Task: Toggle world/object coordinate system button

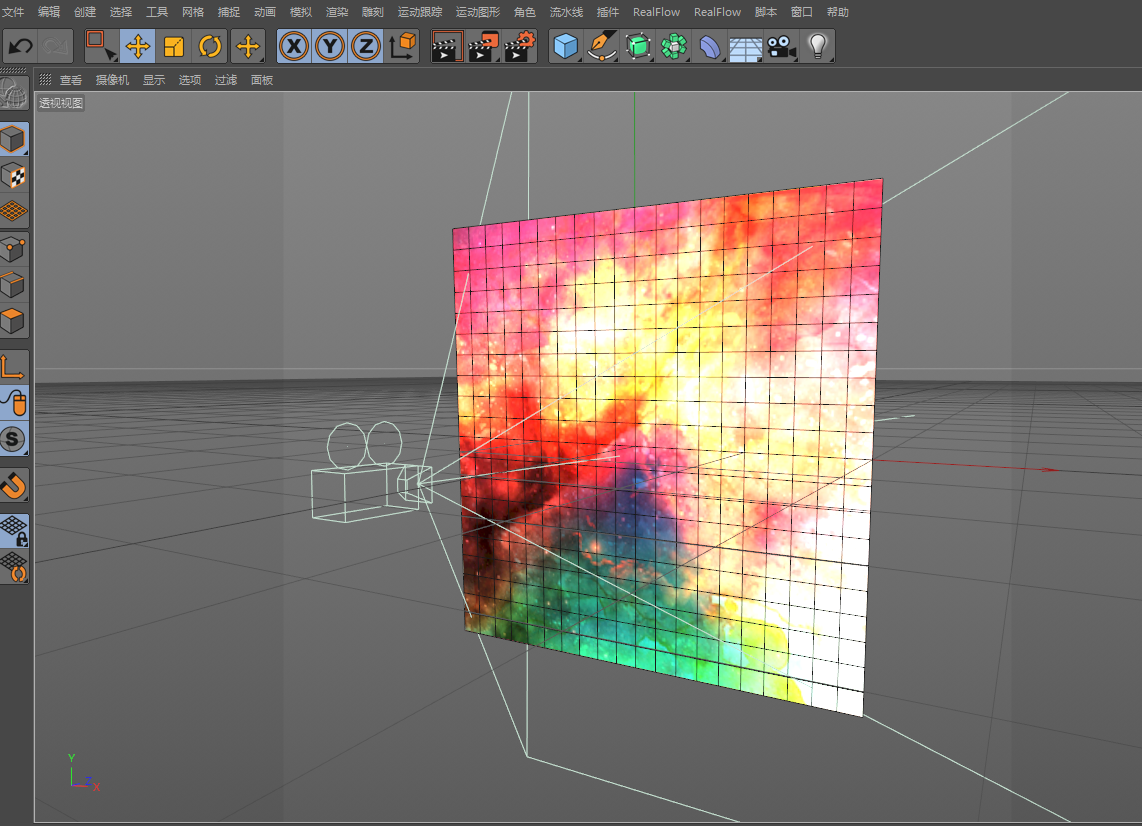Action: point(402,47)
